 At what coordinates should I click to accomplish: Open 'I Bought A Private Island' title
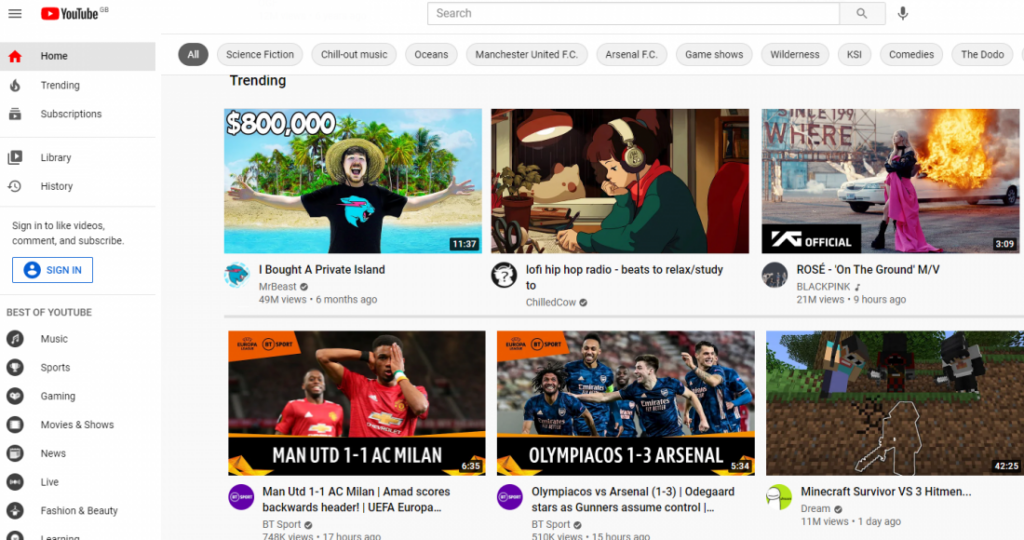pos(322,270)
